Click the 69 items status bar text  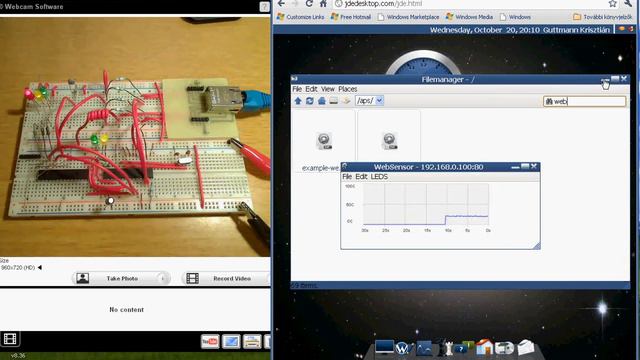pos(304,286)
